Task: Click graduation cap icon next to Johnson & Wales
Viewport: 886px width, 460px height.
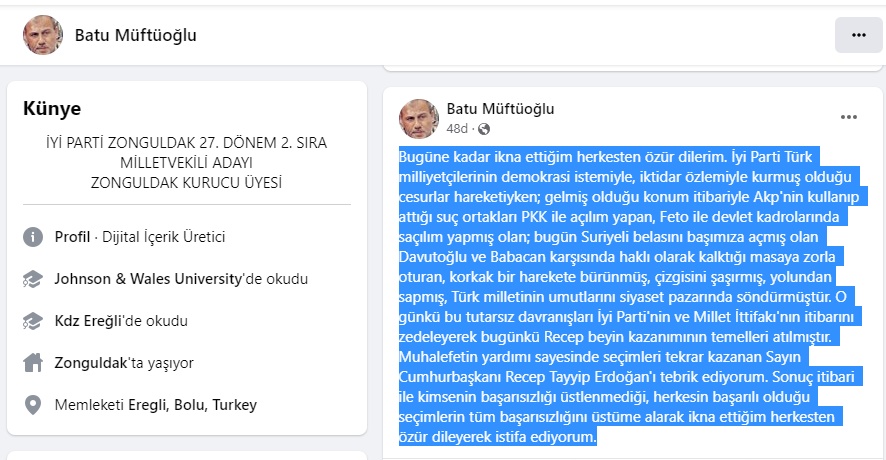Action: pyautogui.click(x=33, y=279)
